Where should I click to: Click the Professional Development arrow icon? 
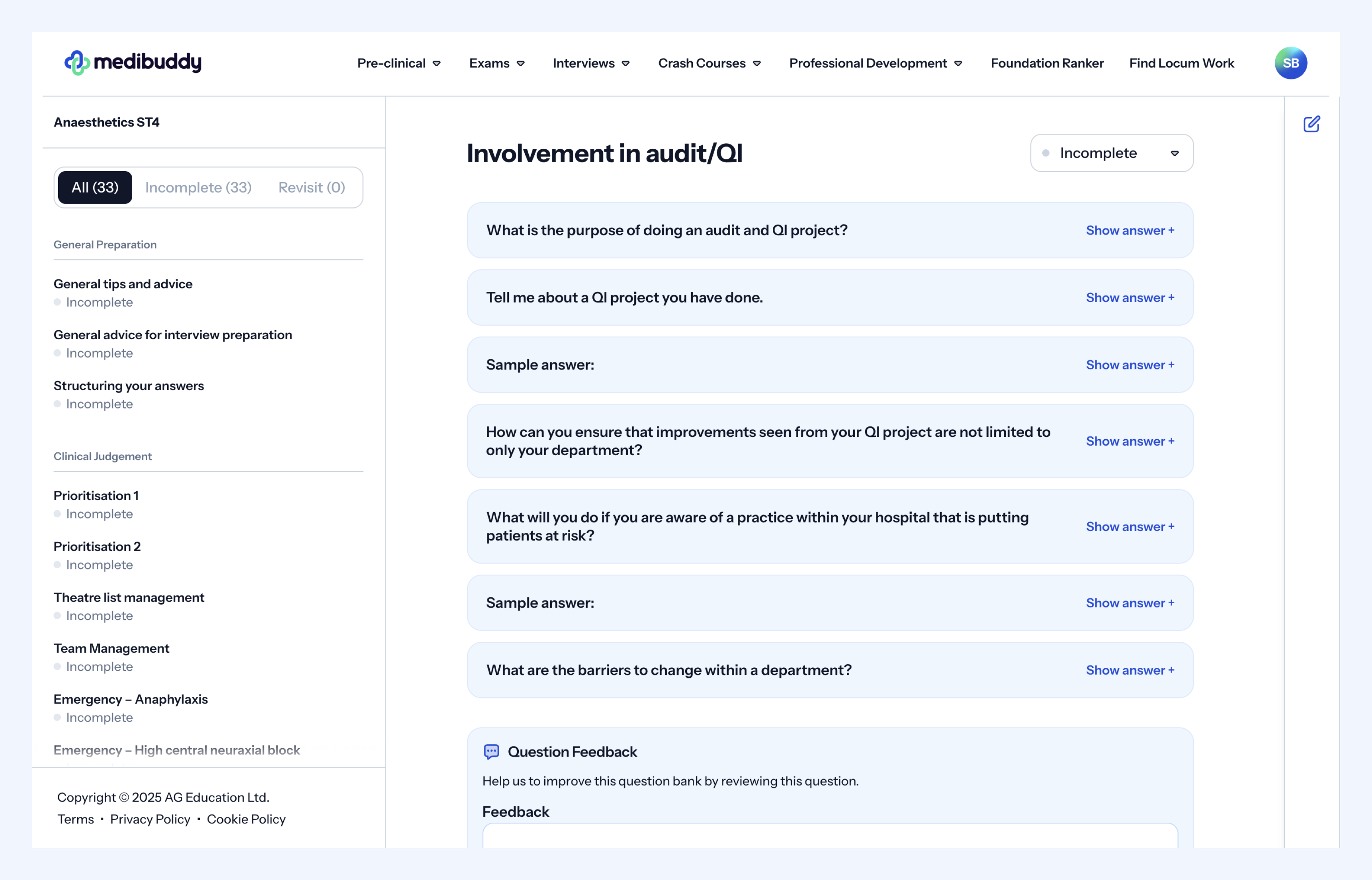pyautogui.click(x=958, y=63)
